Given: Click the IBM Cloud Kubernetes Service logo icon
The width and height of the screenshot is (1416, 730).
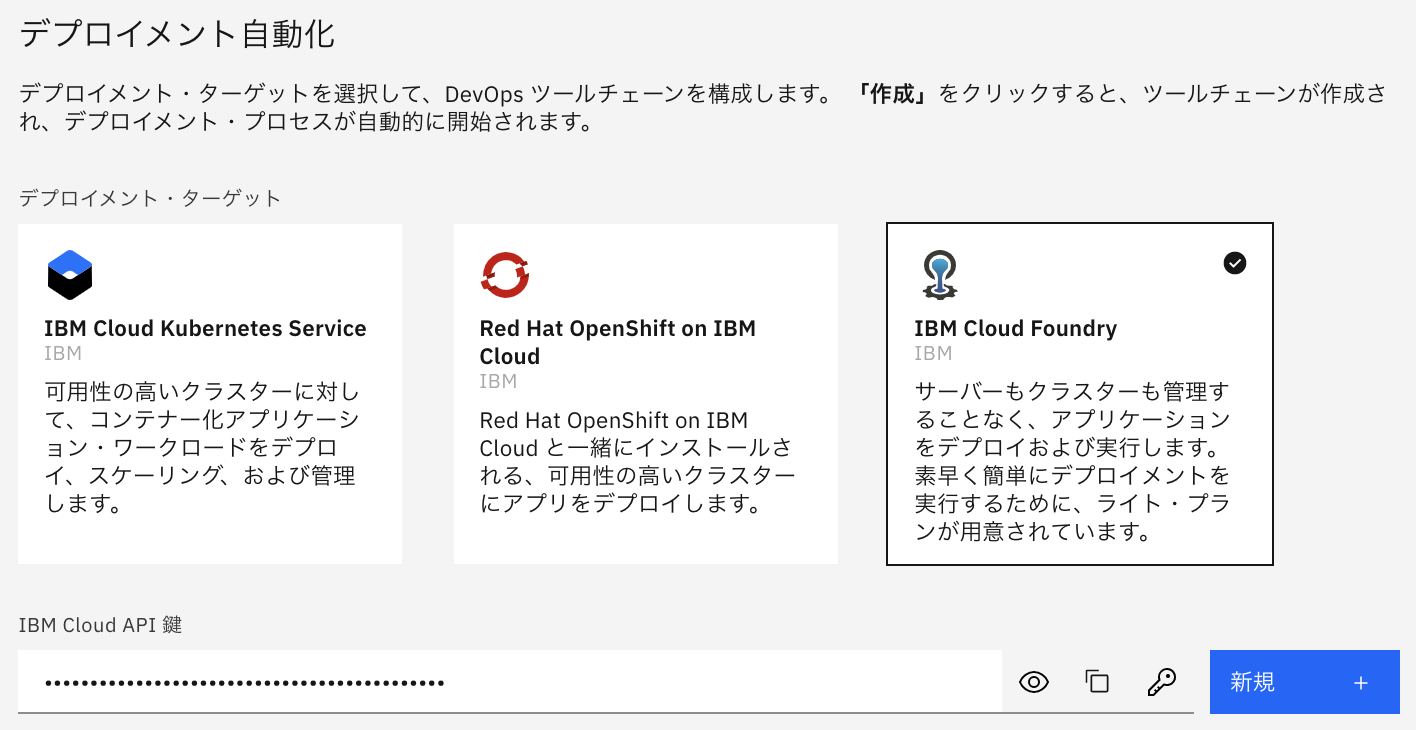Looking at the screenshot, I should click(x=70, y=275).
